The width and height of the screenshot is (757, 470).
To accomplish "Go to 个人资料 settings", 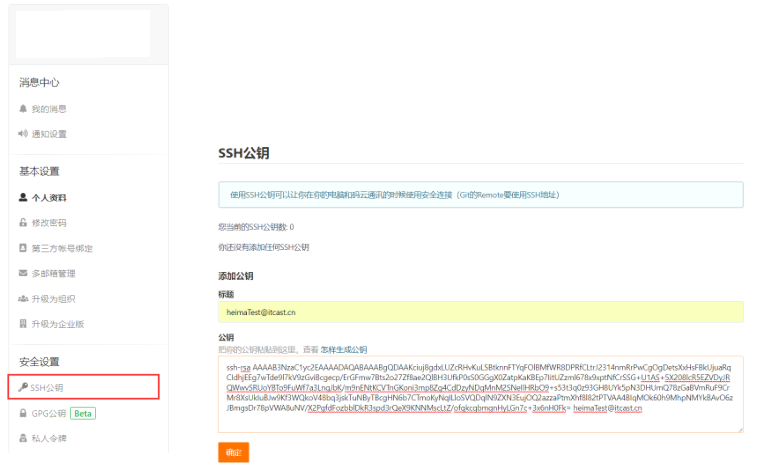I will click(49, 198).
